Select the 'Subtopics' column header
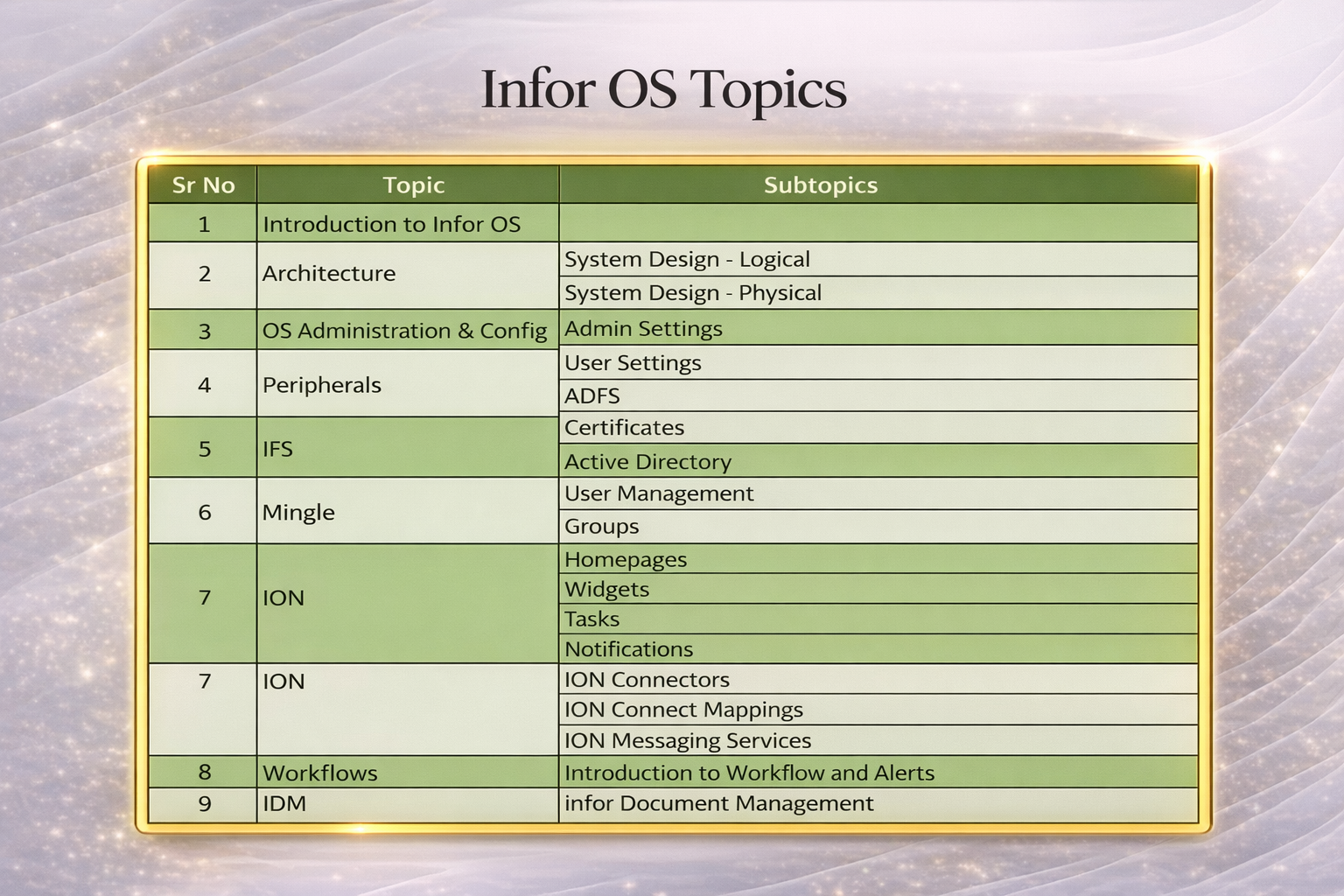This screenshot has width=1344, height=896. [x=820, y=185]
